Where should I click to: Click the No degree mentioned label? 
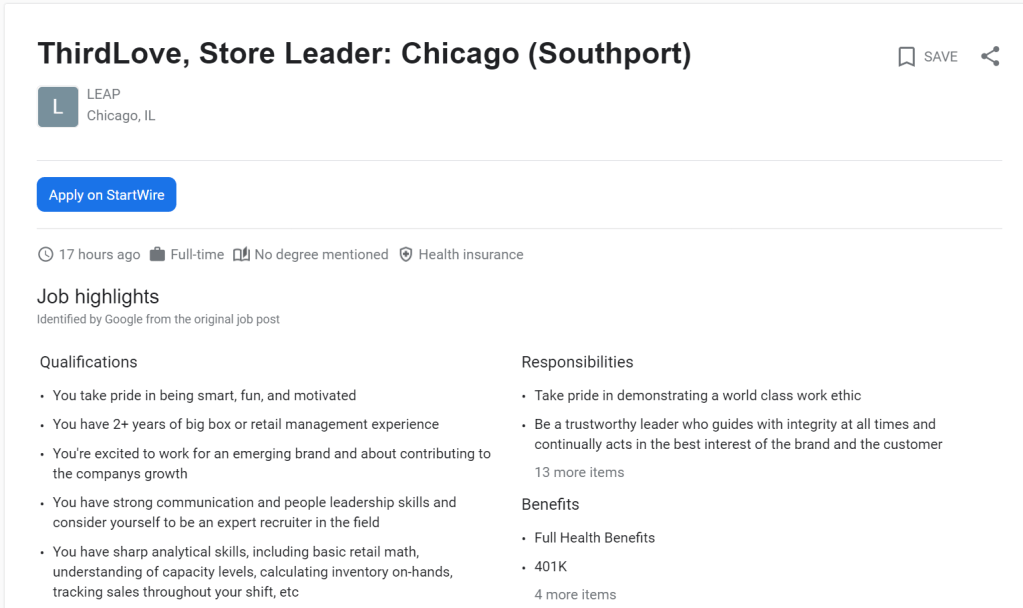(321, 255)
